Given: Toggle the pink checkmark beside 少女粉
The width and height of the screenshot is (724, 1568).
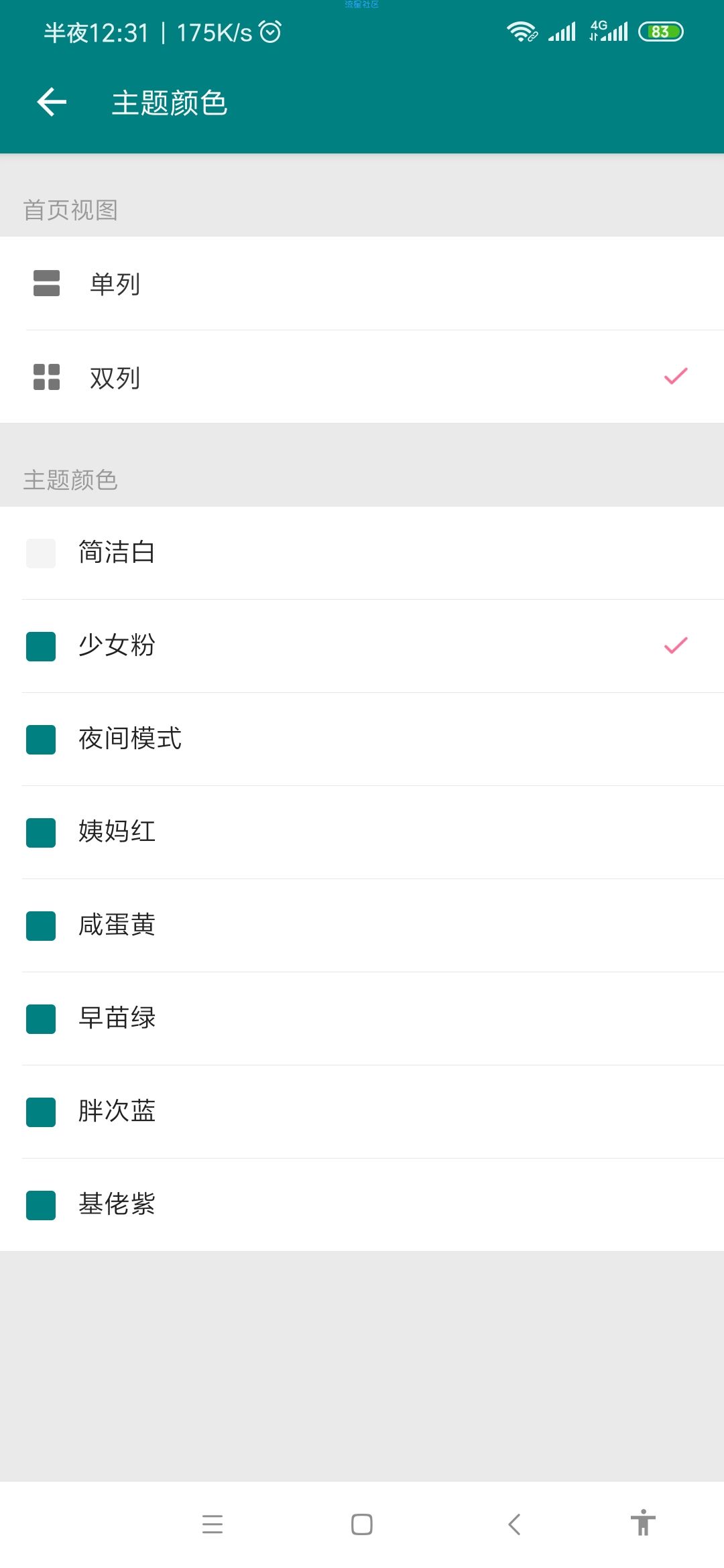Looking at the screenshot, I should coord(676,645).
